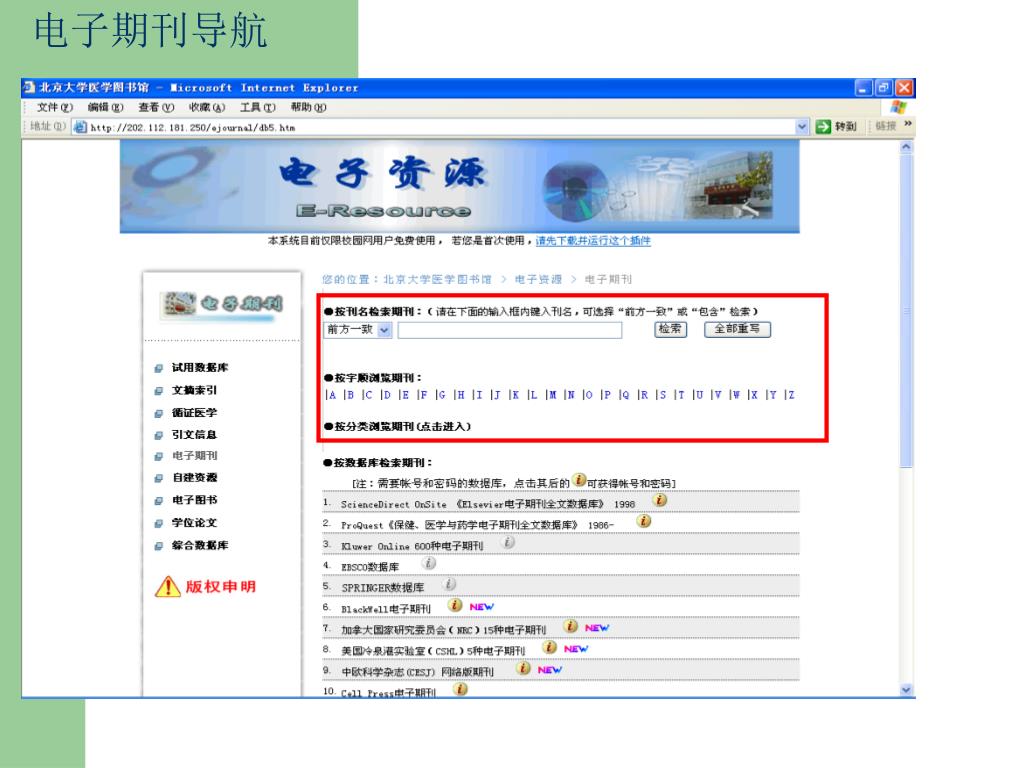1024x768 pixels.
Task: Click the vertical scrollbar thumb
Action: point(905,310)
